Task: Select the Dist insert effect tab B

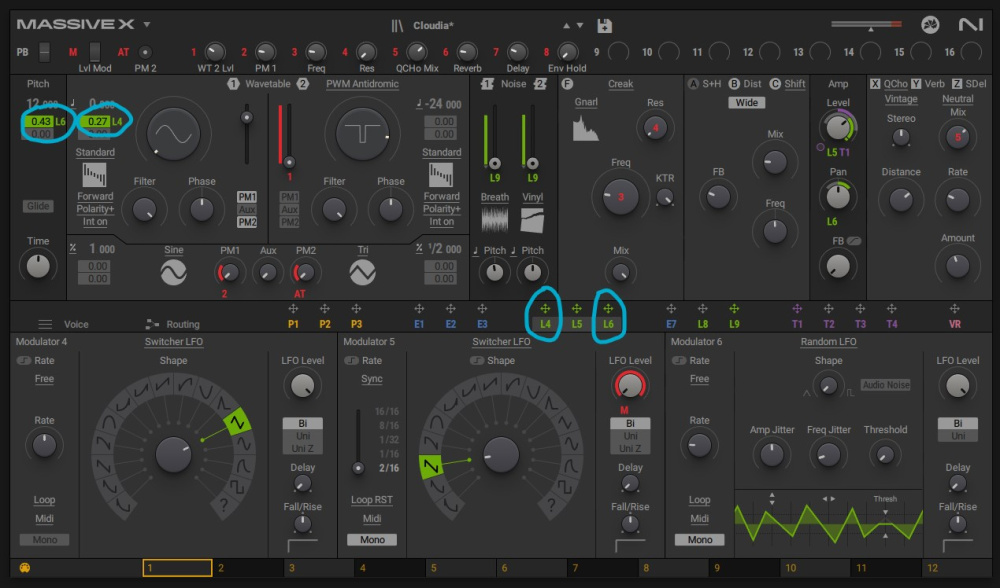Action: [745, 84]
